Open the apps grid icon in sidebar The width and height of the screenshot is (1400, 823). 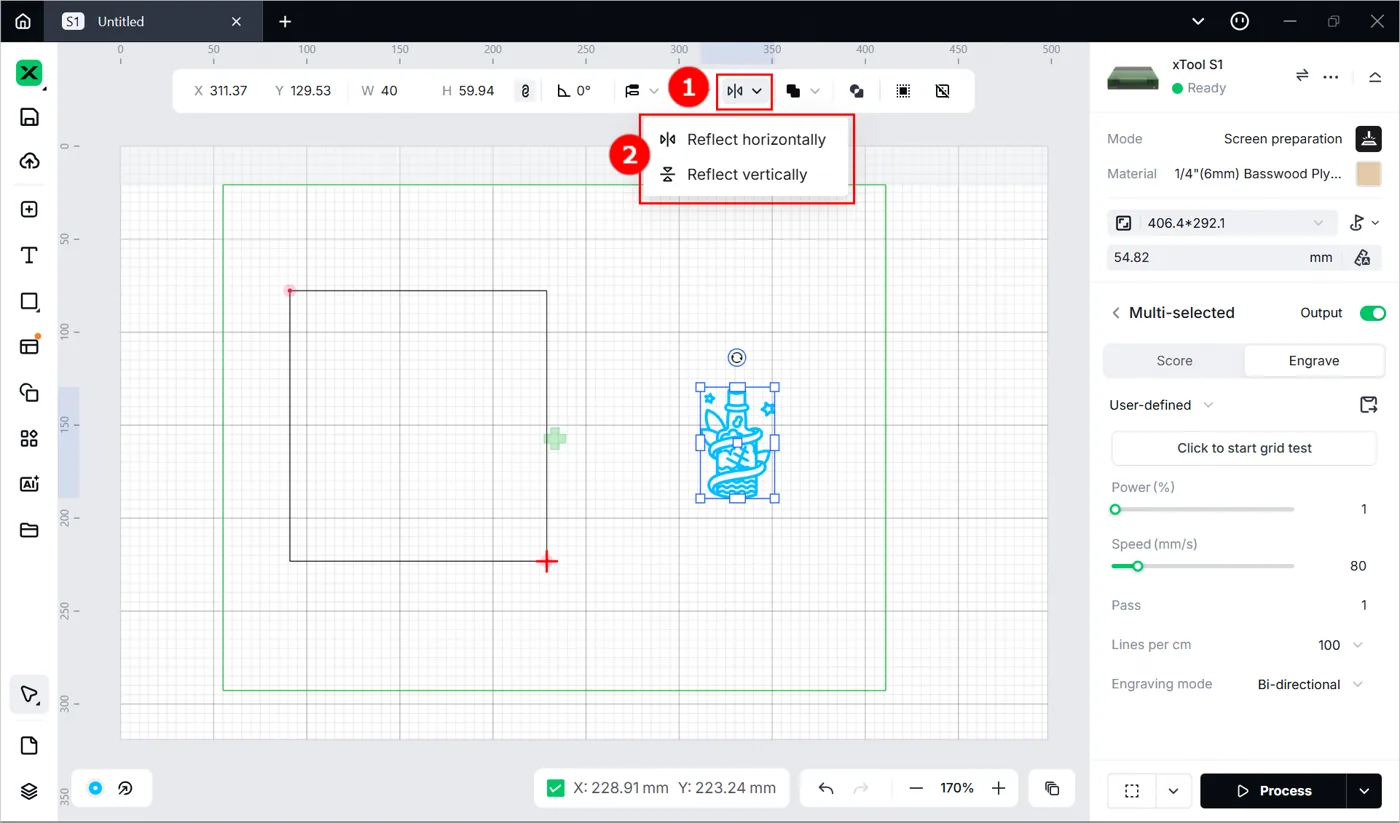[29, 438]
